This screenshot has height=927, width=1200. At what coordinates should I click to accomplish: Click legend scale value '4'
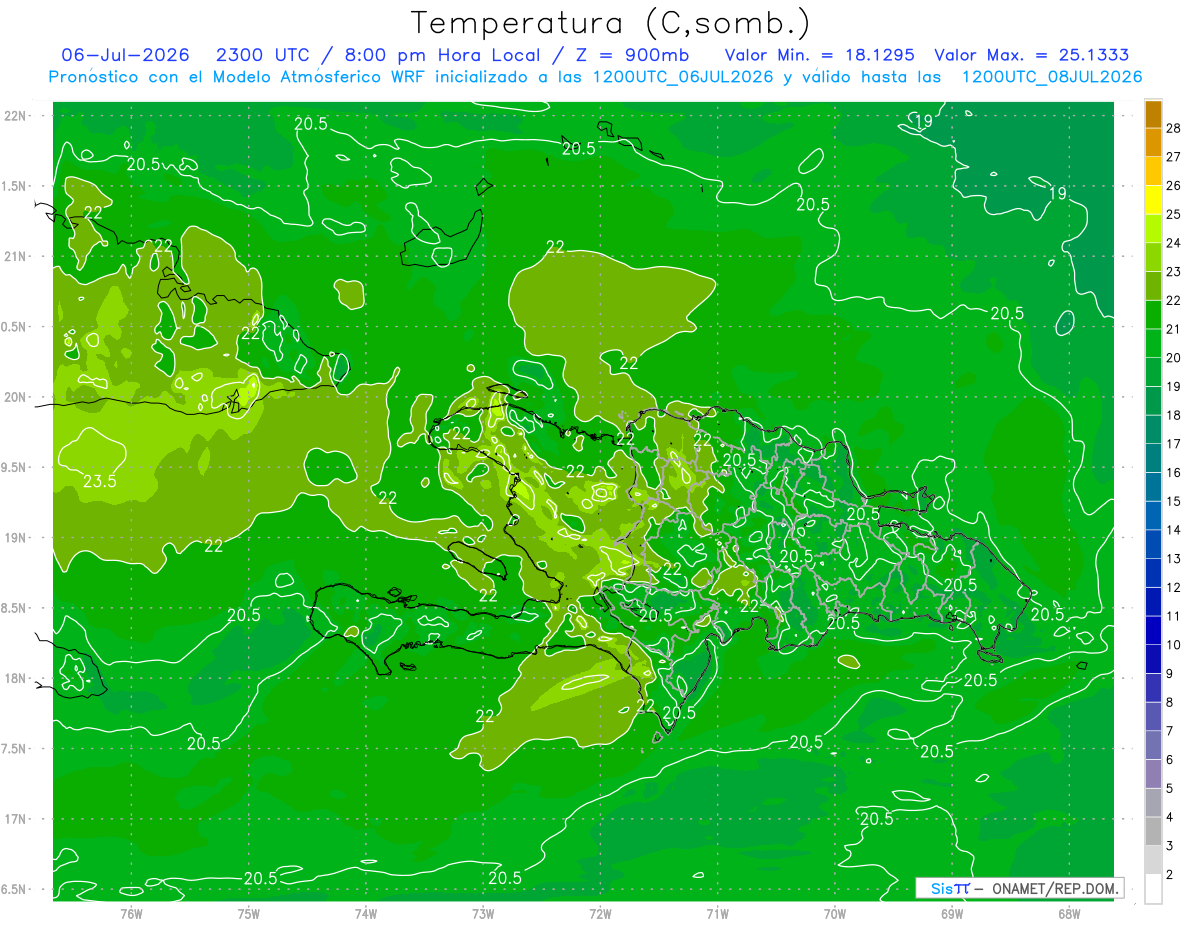point(1170,817)
